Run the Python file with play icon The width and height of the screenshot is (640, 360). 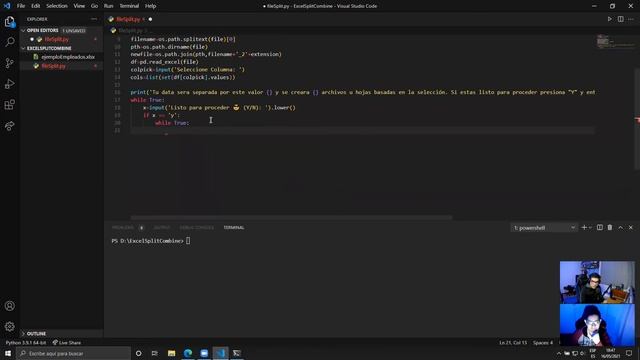click(609, 19)
